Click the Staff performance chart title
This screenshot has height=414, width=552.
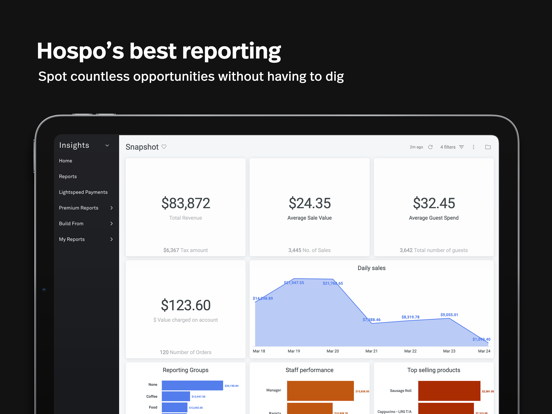click(x=309, y=370)
